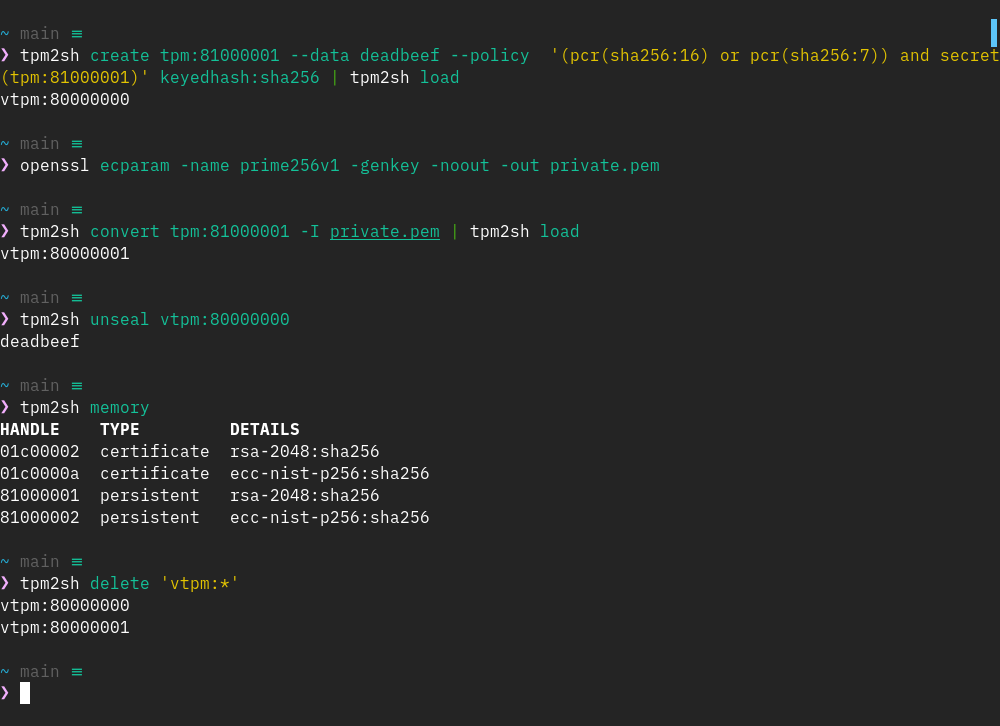Image resolution: width=1000 pixels, height=726 pixels.
Task: Click the pipe symbol after private.pem
Action: click(455, 232)
